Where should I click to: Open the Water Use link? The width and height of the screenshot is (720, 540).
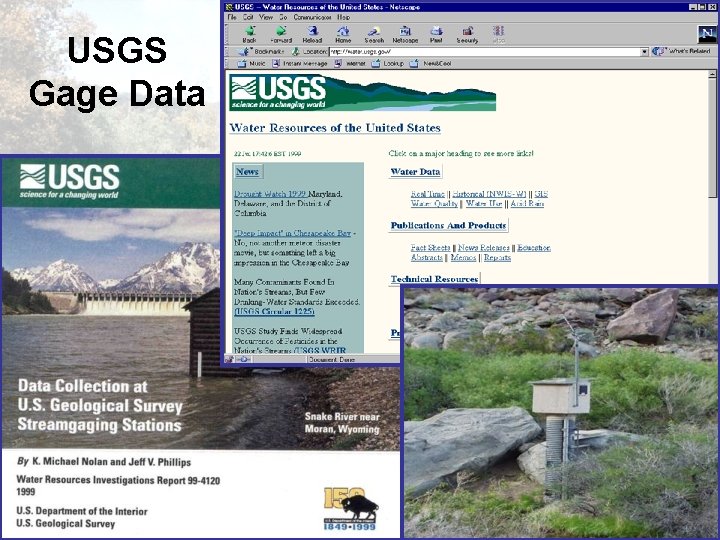tap(484, 203)
